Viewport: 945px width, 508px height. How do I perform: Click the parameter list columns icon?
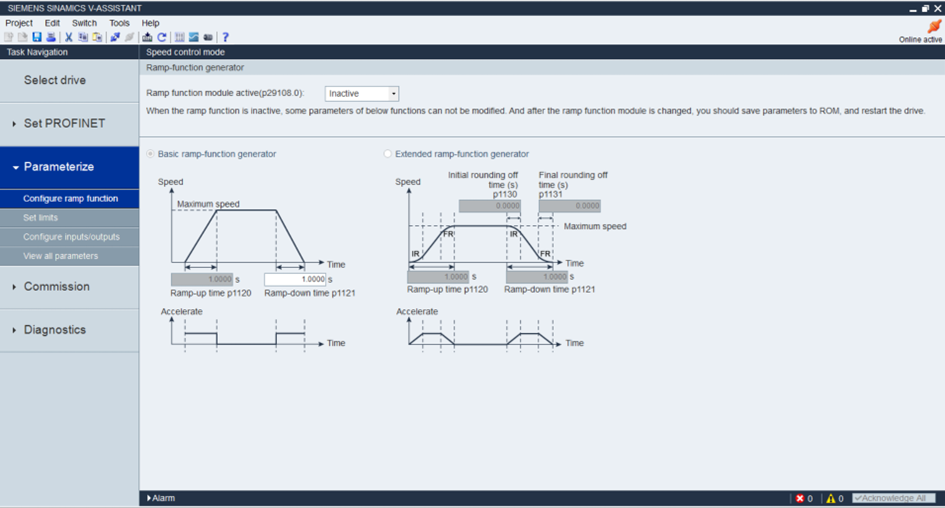(x=180, y=37)
